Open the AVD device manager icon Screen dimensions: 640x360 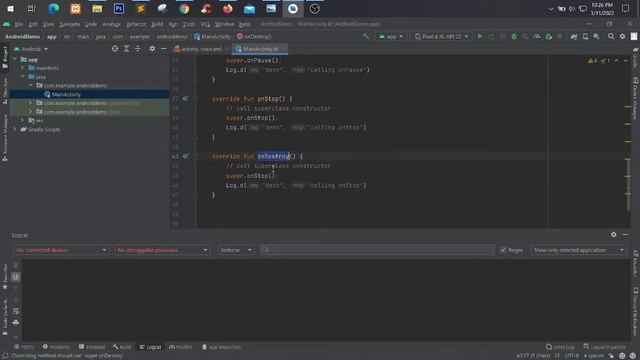click(585, 37)
